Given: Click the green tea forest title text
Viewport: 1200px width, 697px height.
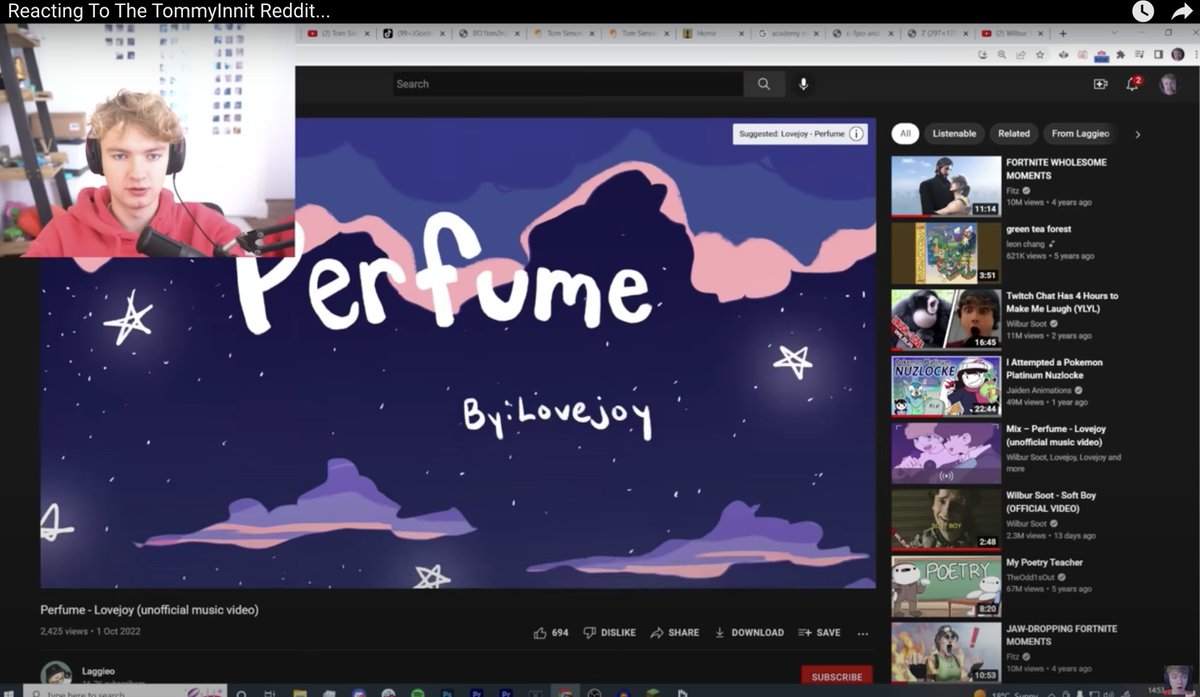Looking at the screenshot, I should click(1038, 229).
